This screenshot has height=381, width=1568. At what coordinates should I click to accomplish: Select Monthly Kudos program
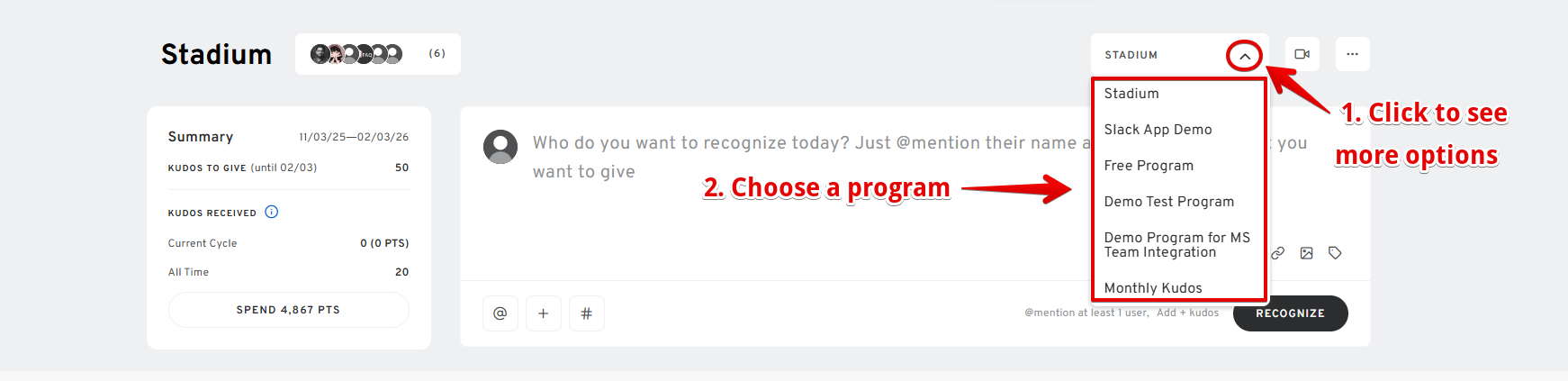click(1153, 288)
